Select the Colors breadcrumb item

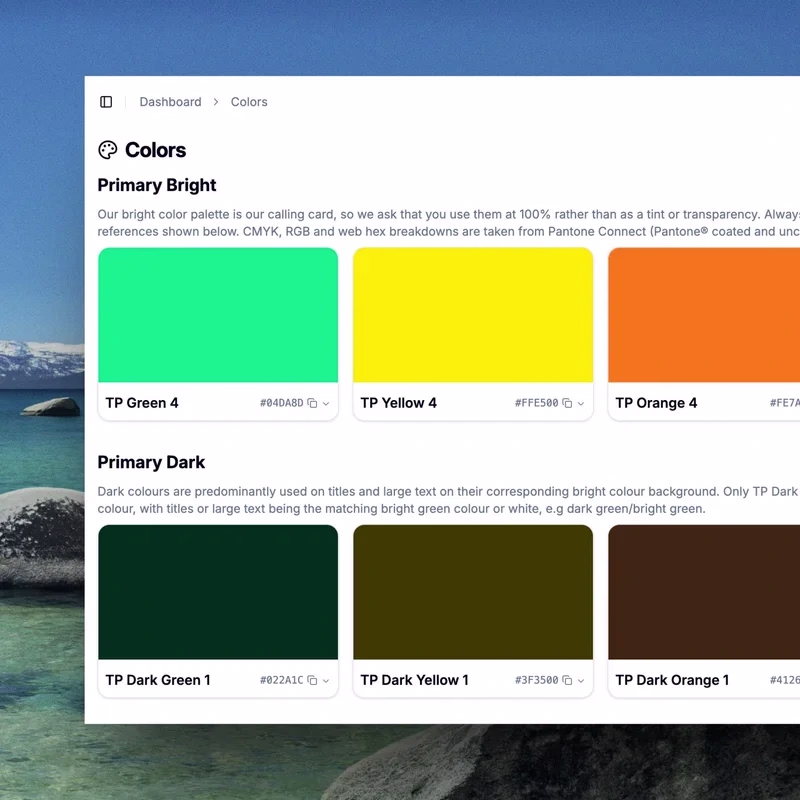point(249,102)
